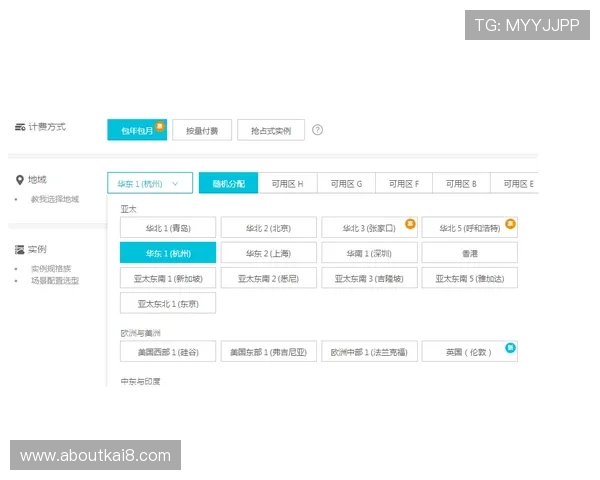Click the 地域 location pin icon
The image size is (600, 480).
20,180
